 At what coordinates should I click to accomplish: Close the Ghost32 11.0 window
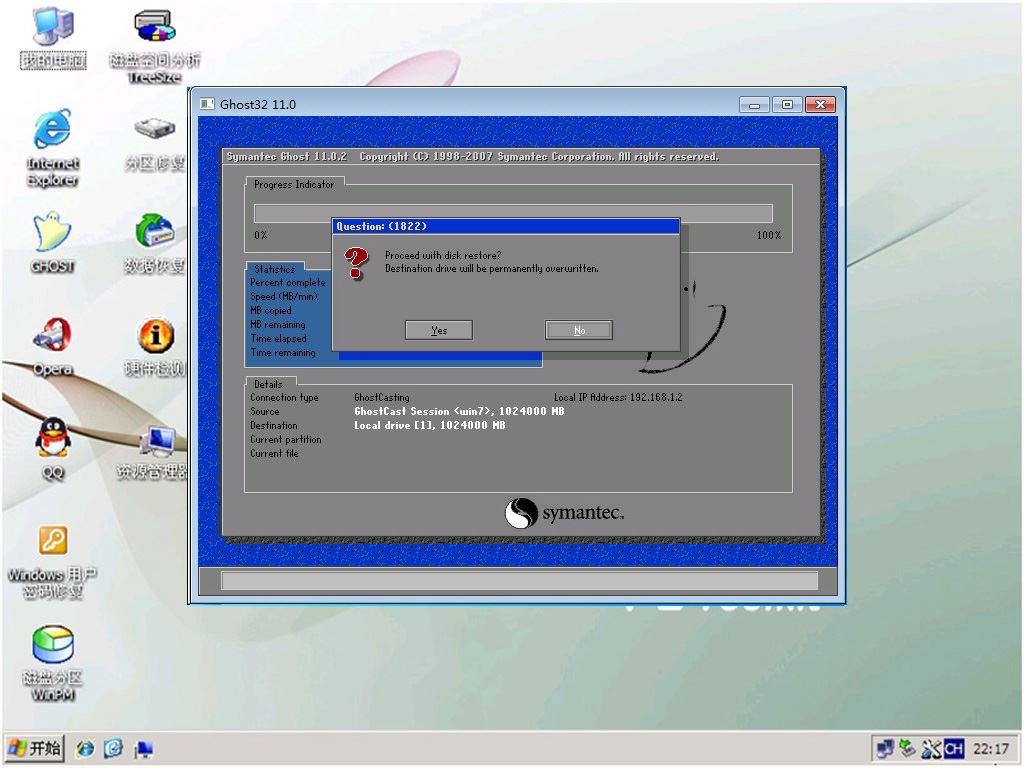click(821, 104)
